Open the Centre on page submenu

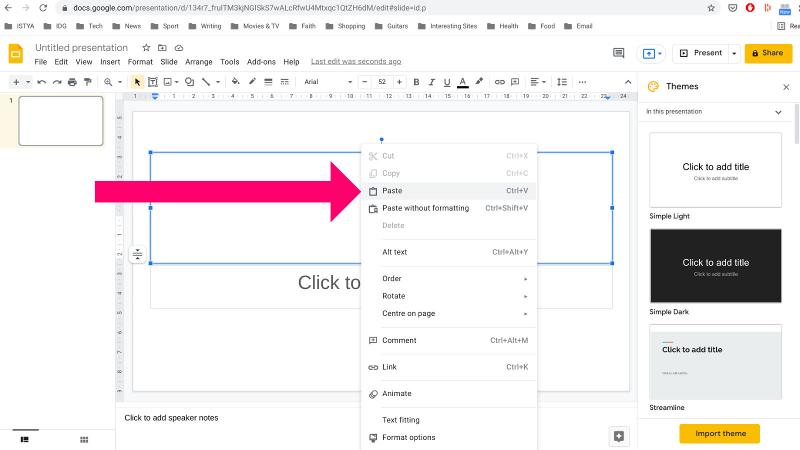click(x=449, y=313)
